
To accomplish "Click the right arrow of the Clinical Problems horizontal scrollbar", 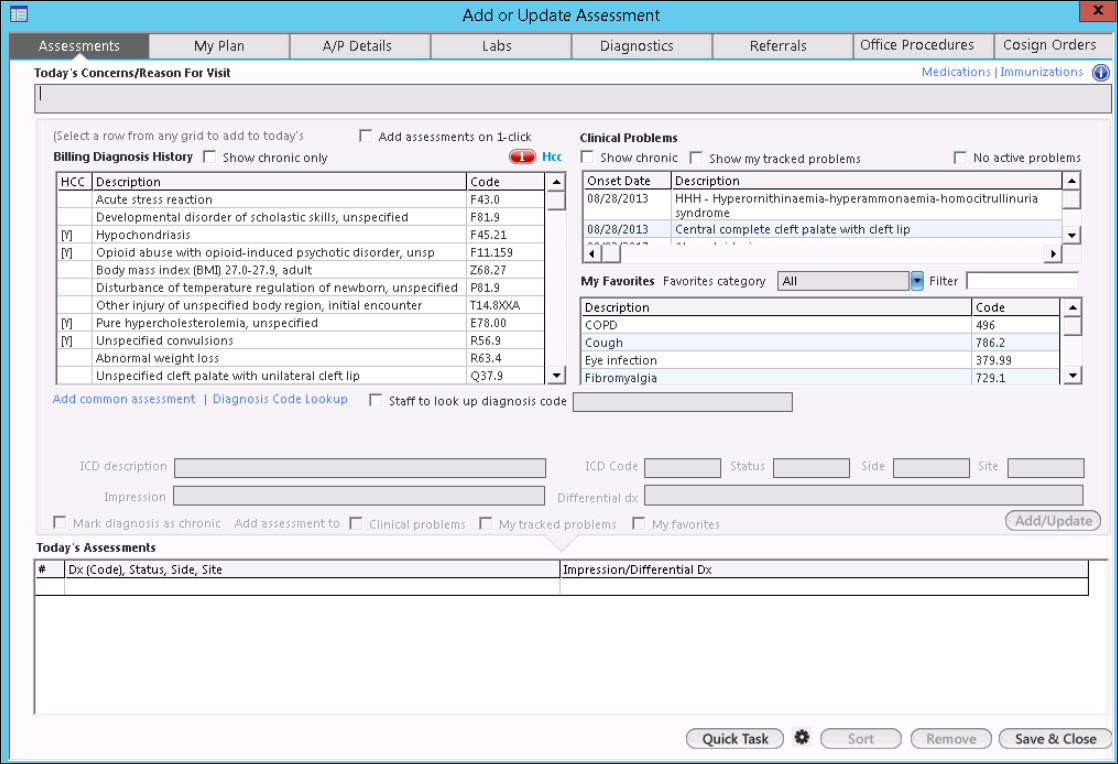I will 1052,254.
